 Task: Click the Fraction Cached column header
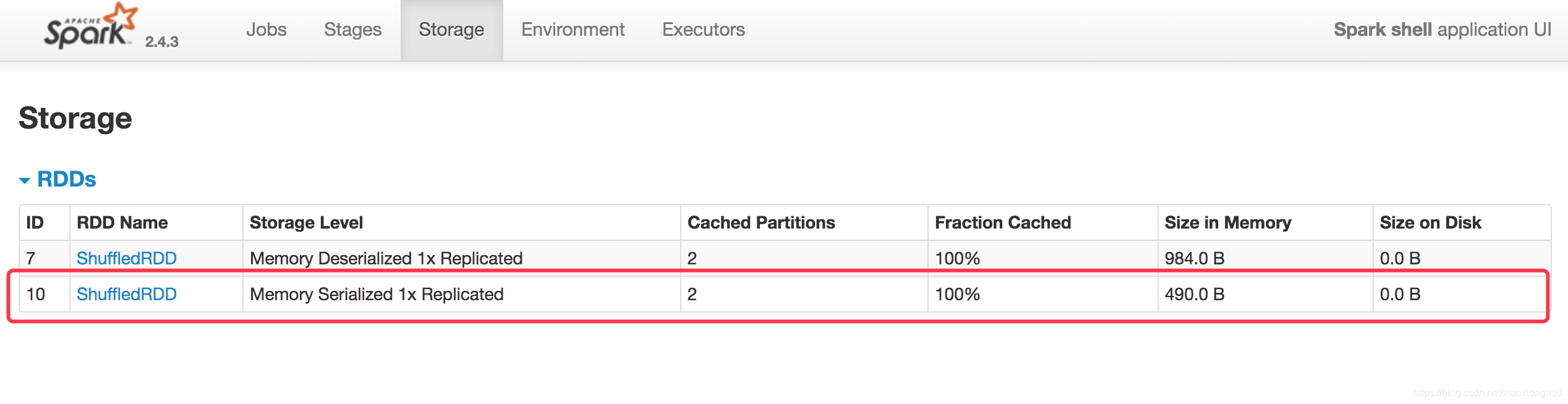tap(1003, 222)
